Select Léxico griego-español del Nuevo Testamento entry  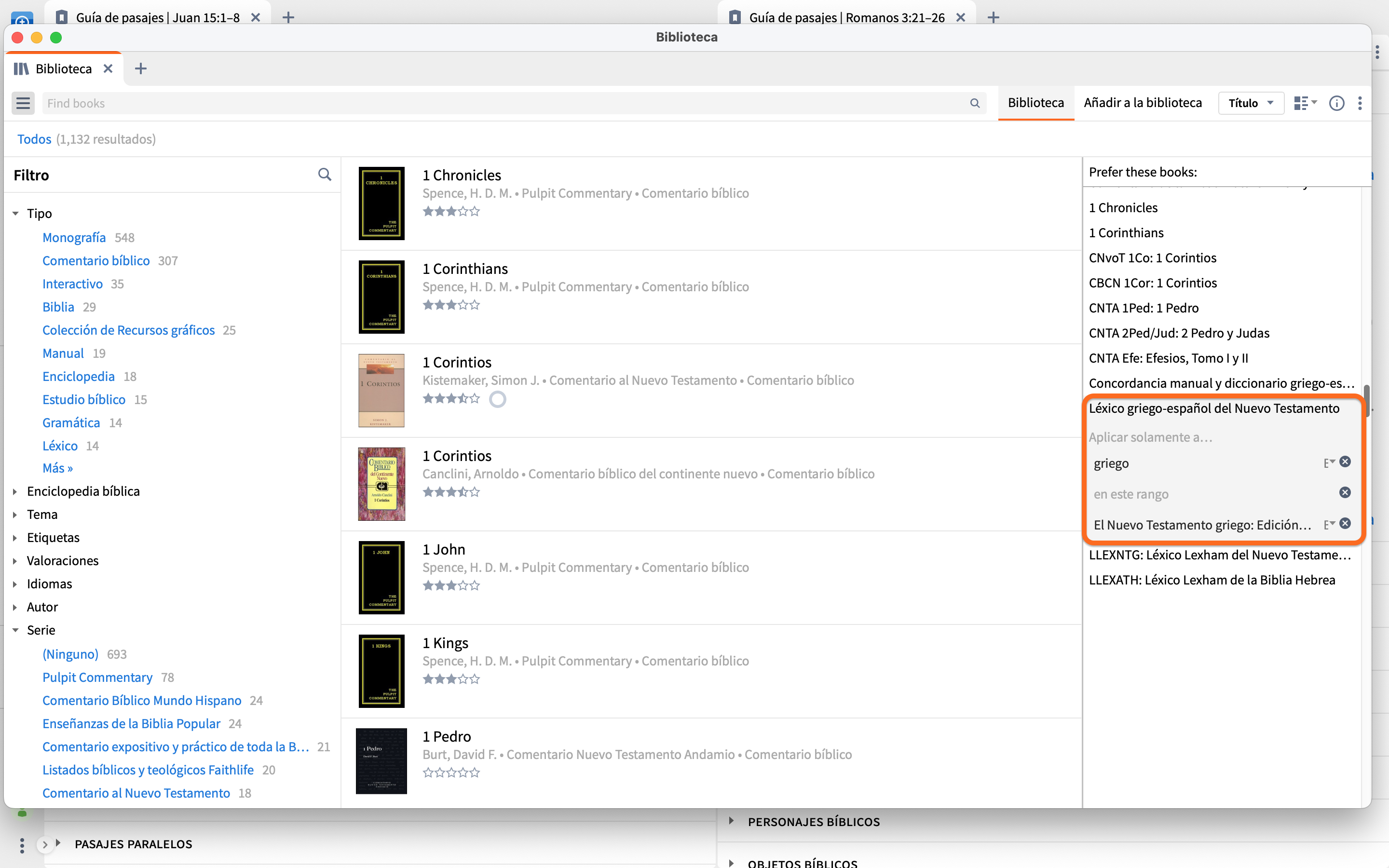1214,408
